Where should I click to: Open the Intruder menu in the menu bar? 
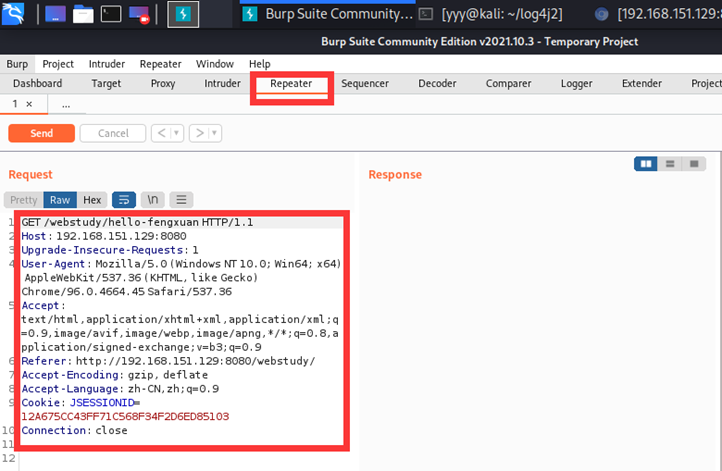[x=106, y=64]
